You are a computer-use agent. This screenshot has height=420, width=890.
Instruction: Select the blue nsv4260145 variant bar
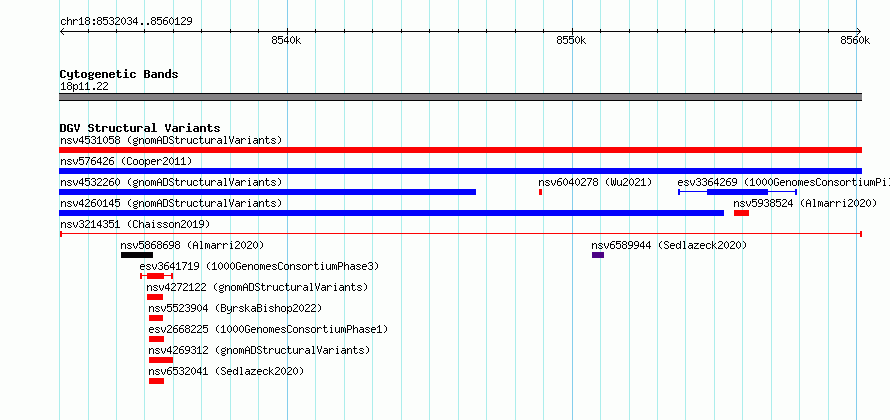pyautogui.click(x=392, y=213)
